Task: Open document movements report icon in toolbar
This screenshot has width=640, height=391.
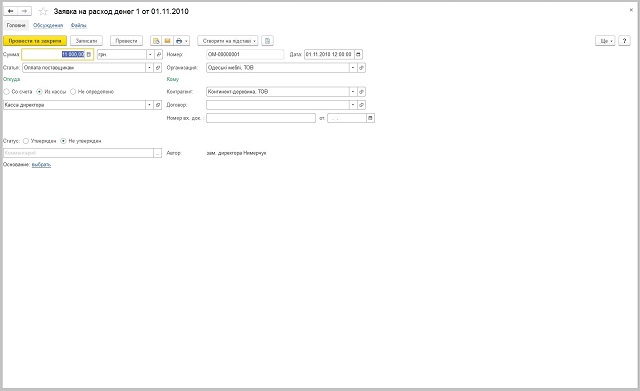Action: coord(156,41)
